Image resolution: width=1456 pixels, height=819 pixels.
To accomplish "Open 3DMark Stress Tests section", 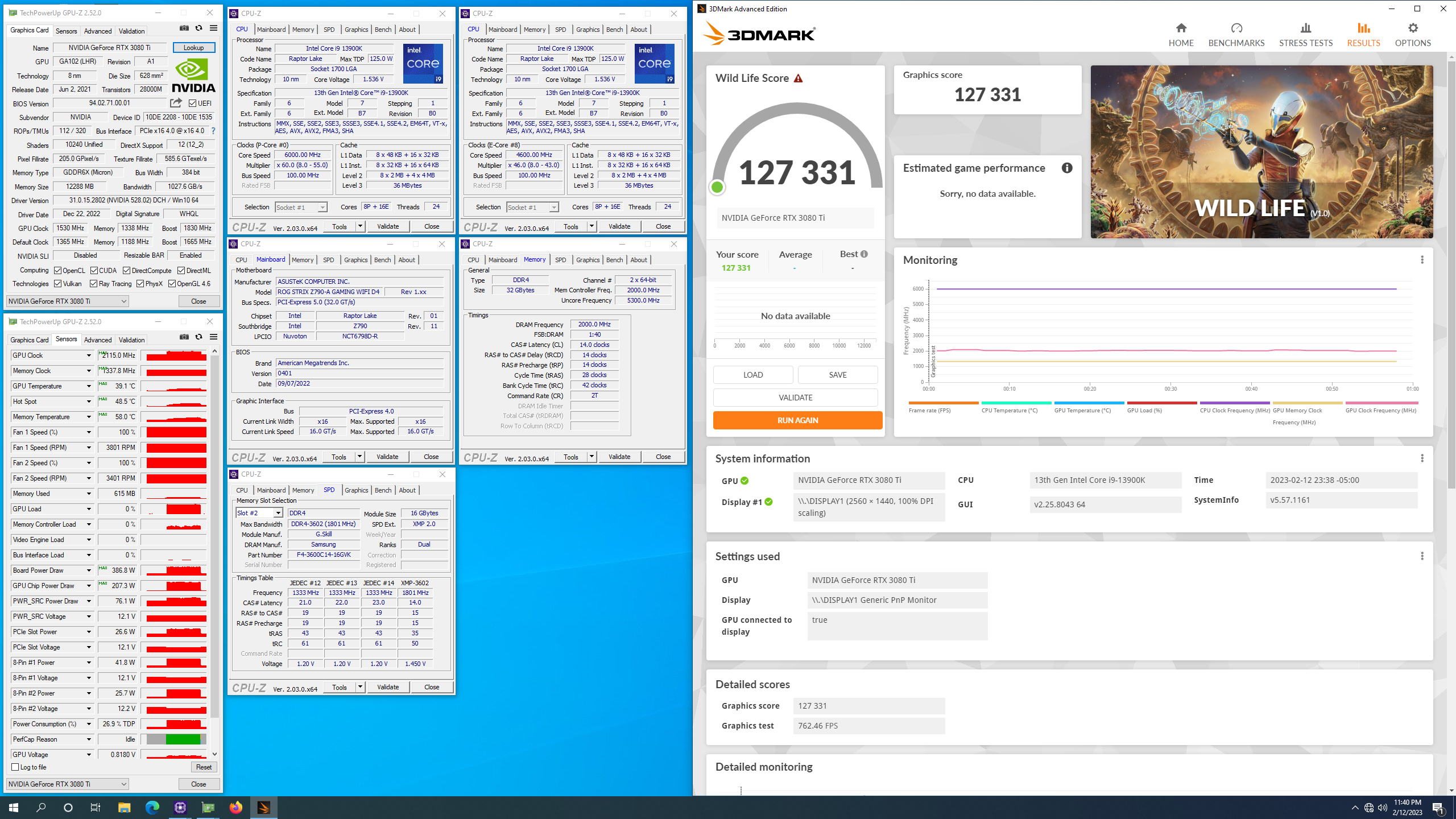I will tap(1305, 35).
